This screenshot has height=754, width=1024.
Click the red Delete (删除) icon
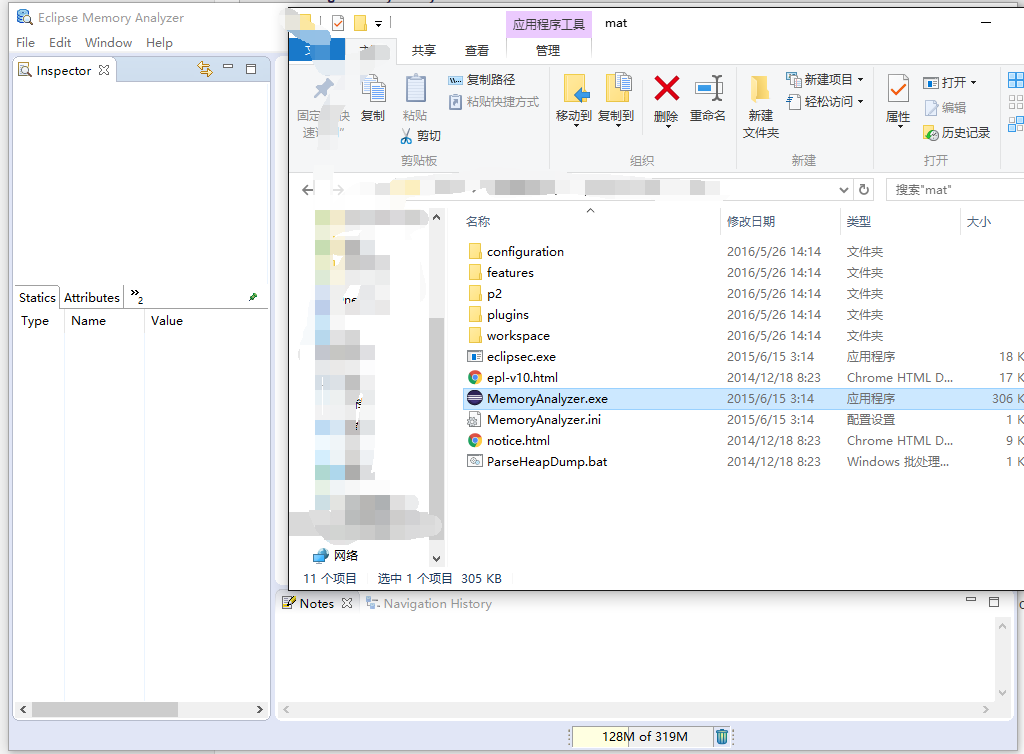(666, 89)
